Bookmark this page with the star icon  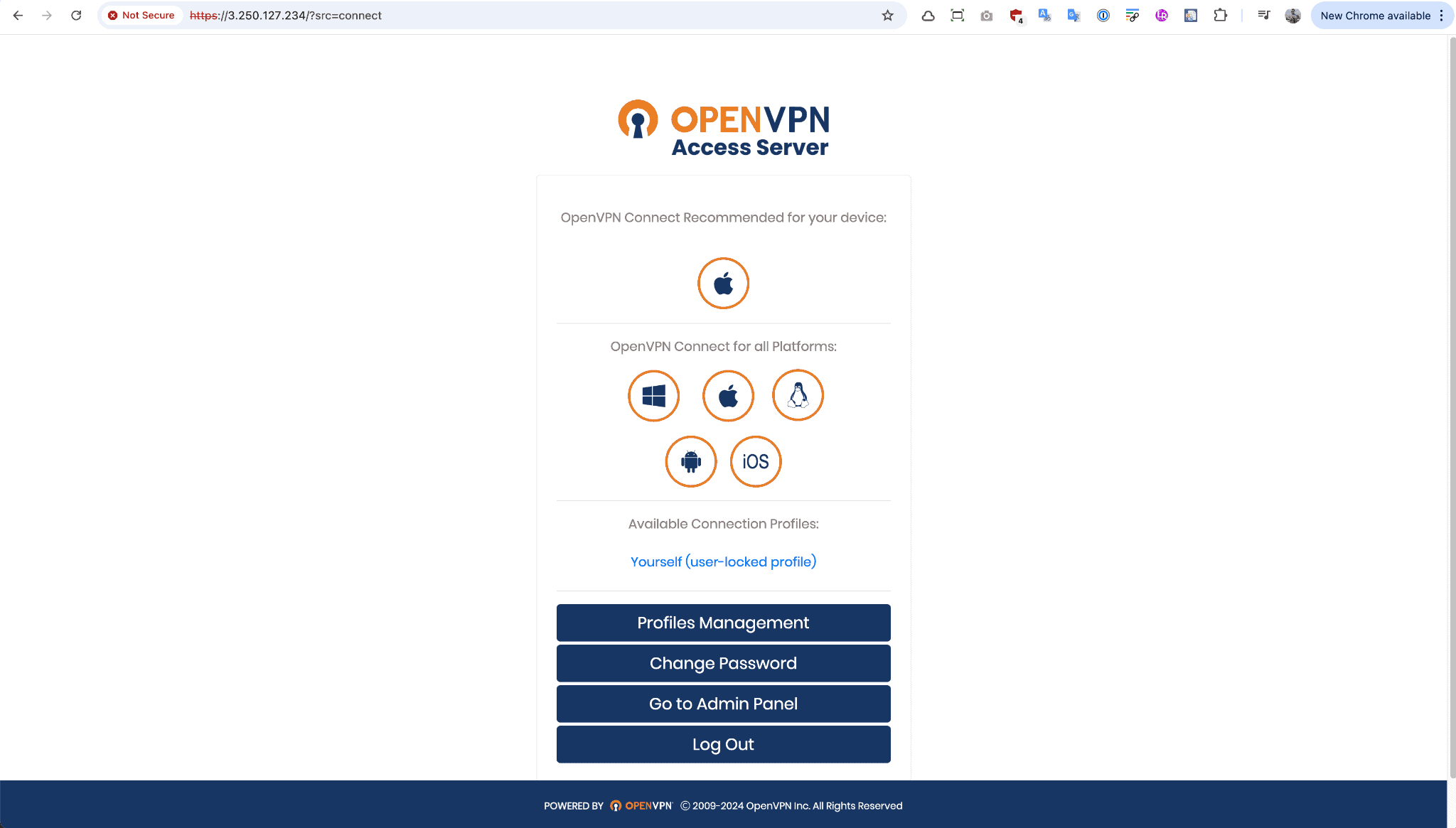coord(887,15)
